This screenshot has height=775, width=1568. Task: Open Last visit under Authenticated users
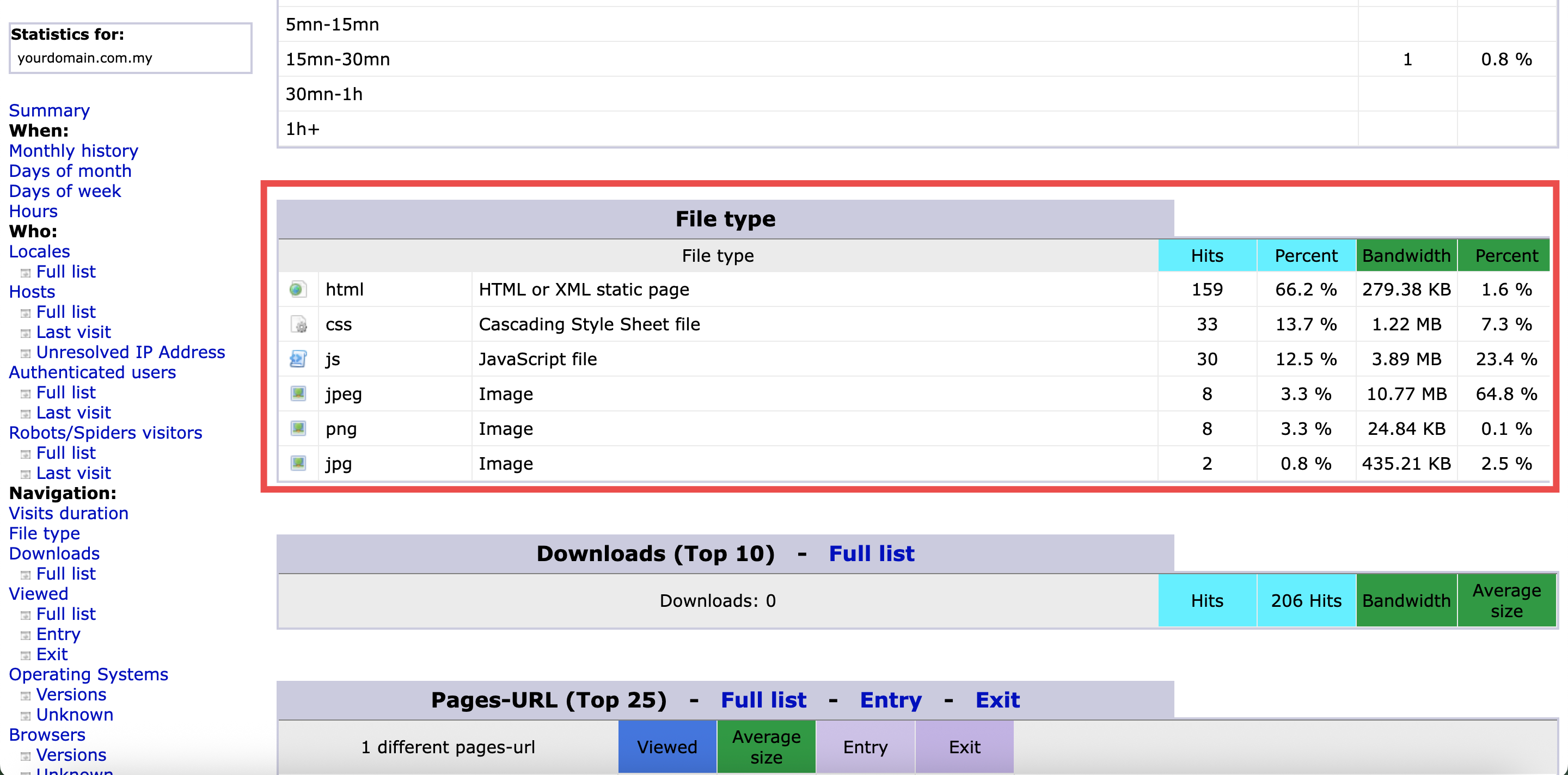point(73,413)
